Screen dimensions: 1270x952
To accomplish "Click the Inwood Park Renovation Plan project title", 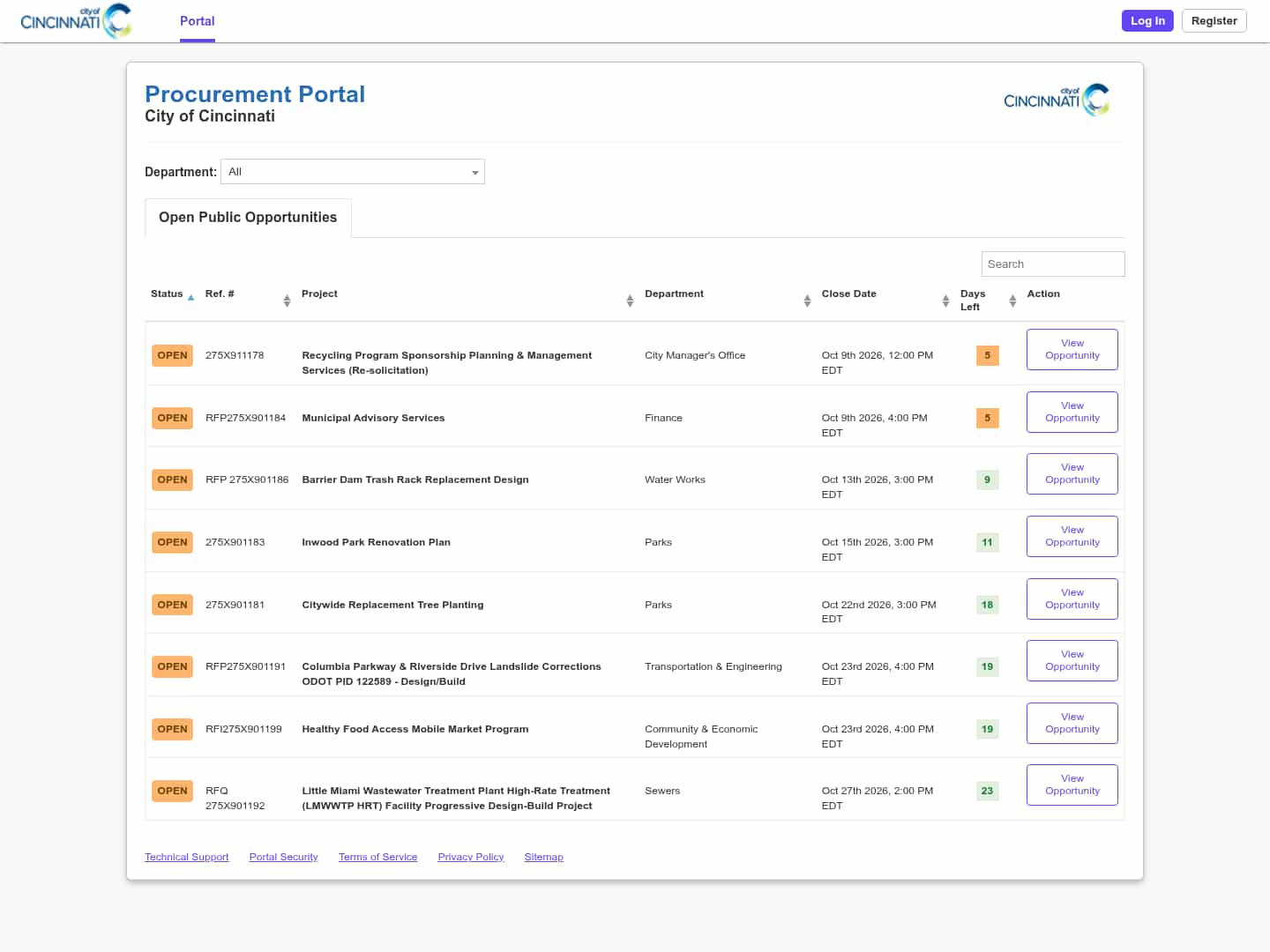I will pyautogui.click(x=376, y=542).
